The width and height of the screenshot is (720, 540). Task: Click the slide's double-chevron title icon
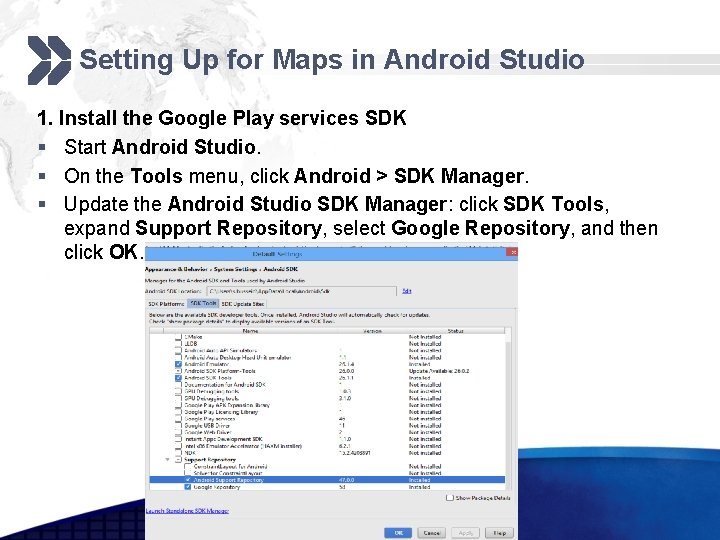pos(50,60)
